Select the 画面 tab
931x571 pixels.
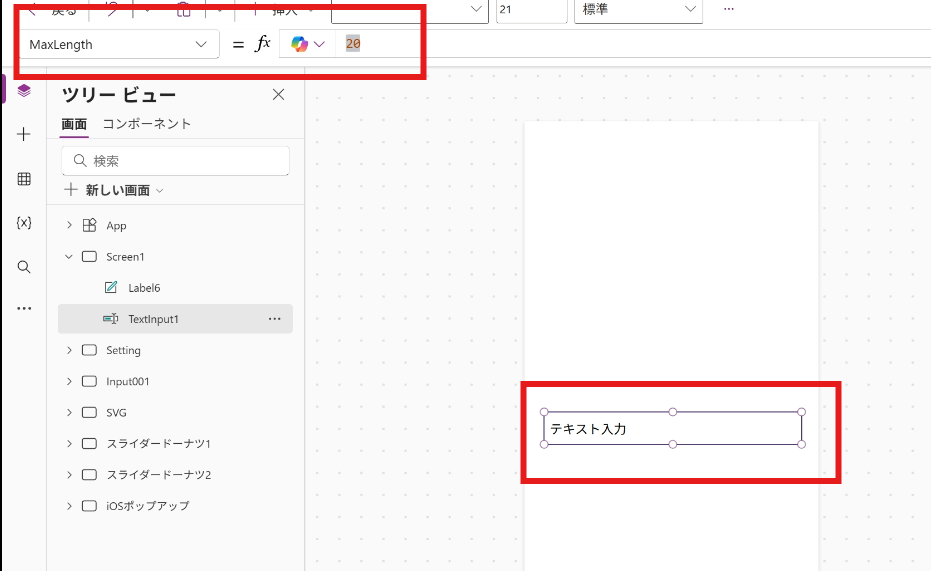click(74, 124)
